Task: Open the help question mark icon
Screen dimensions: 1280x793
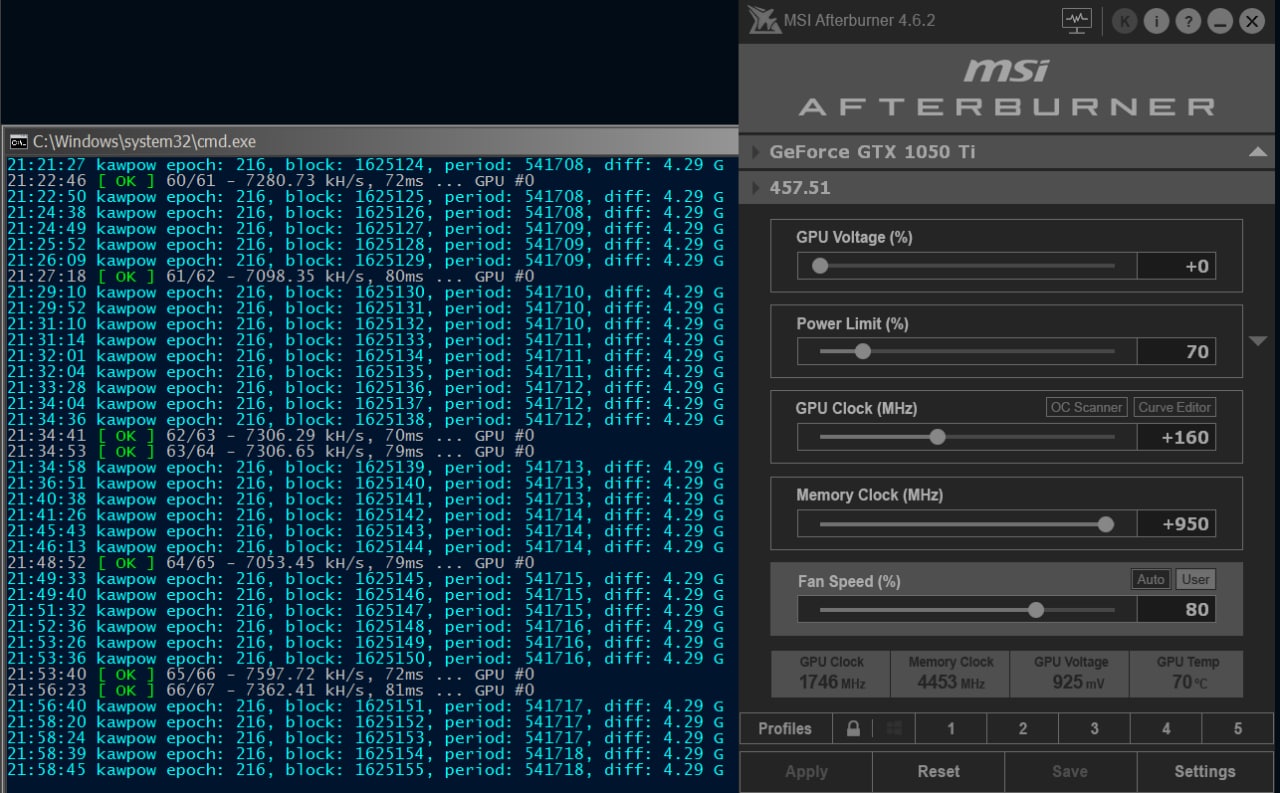Action: point(1188,21)
